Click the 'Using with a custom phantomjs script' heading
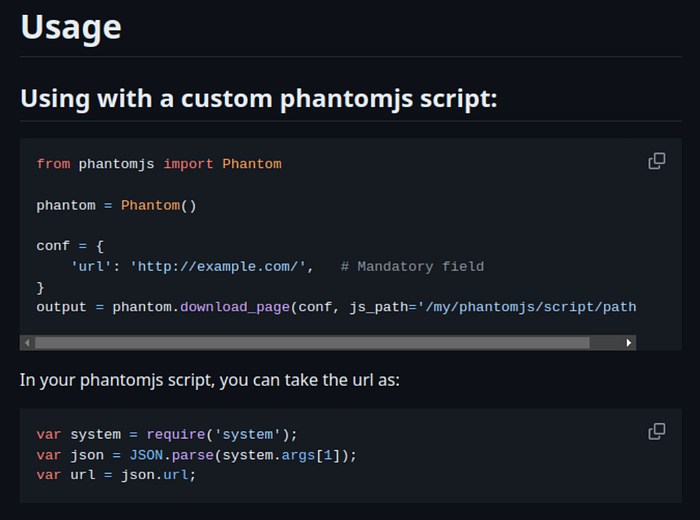This screenshot has height=520, width=700. click(x=258, y=98)
